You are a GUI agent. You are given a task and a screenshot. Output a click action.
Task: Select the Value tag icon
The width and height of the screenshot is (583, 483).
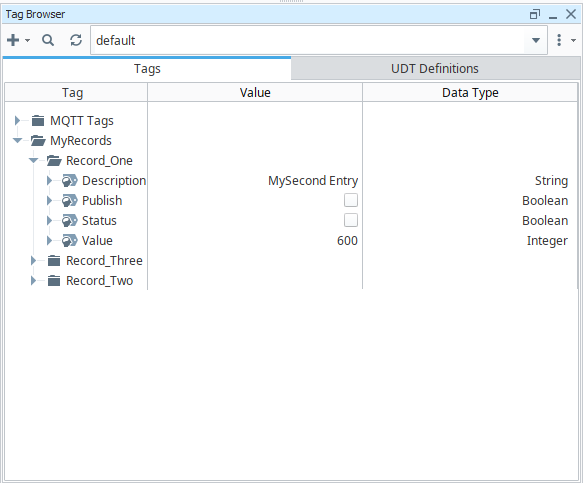70,241
